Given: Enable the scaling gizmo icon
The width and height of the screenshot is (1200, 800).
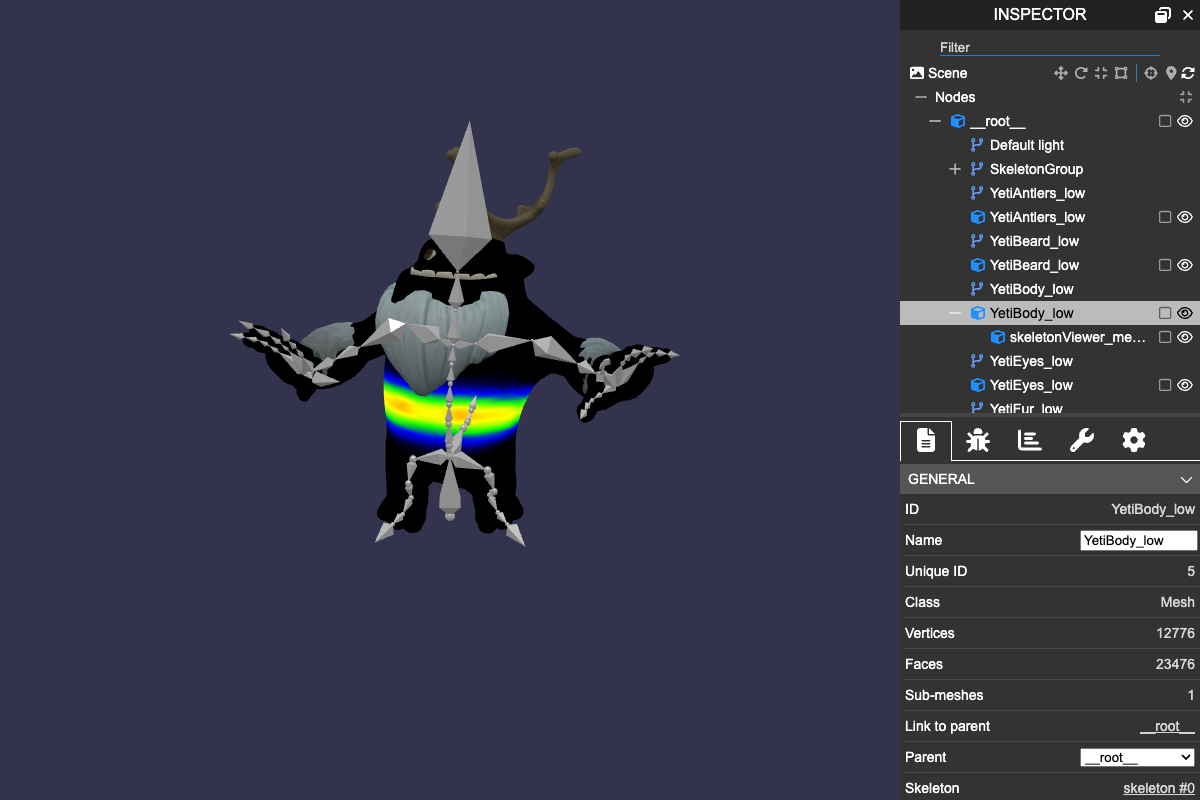Looking at the screenshot, I should point(1101,73).
